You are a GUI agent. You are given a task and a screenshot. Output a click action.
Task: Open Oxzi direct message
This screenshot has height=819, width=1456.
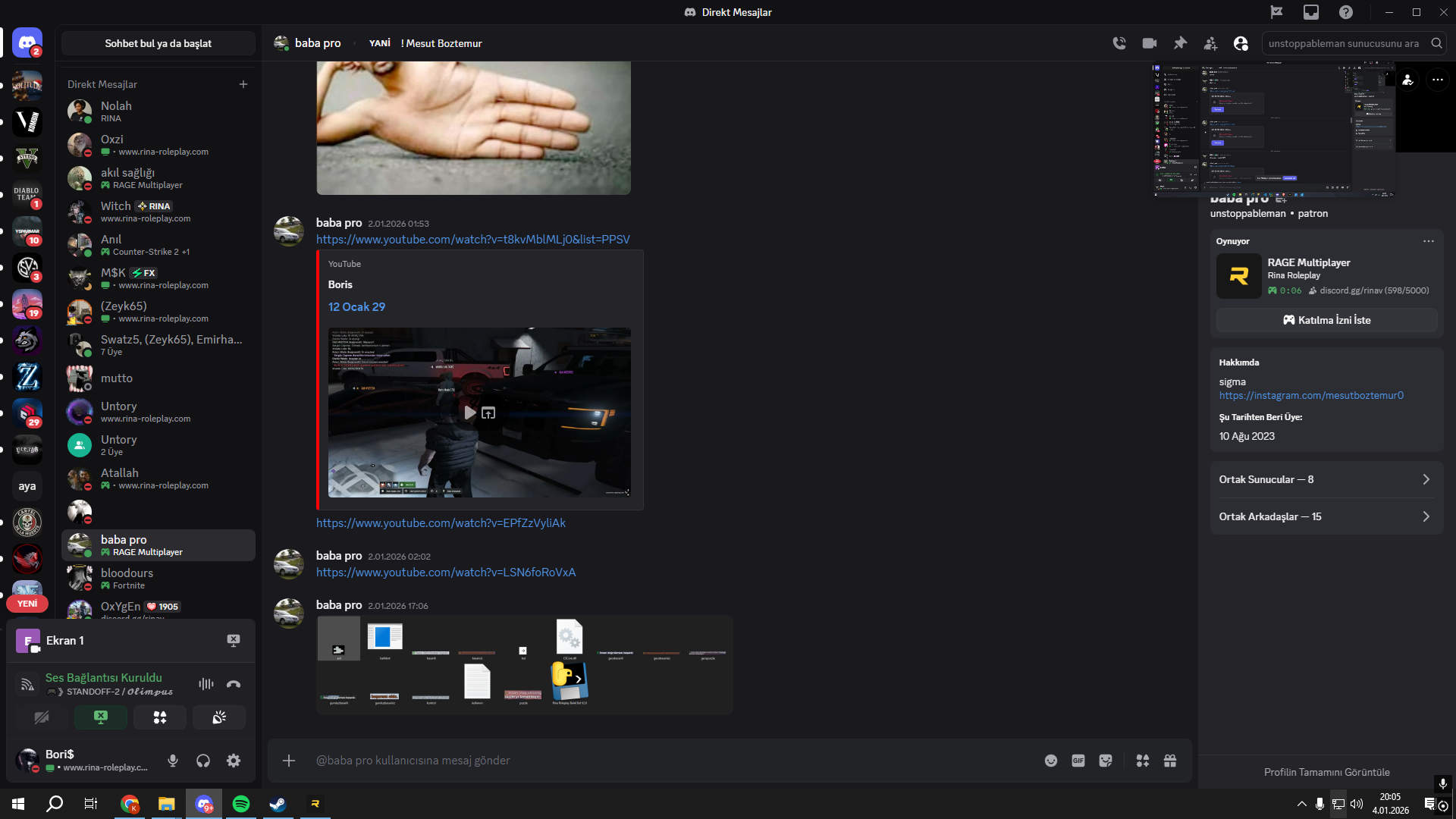coord(158,145)
